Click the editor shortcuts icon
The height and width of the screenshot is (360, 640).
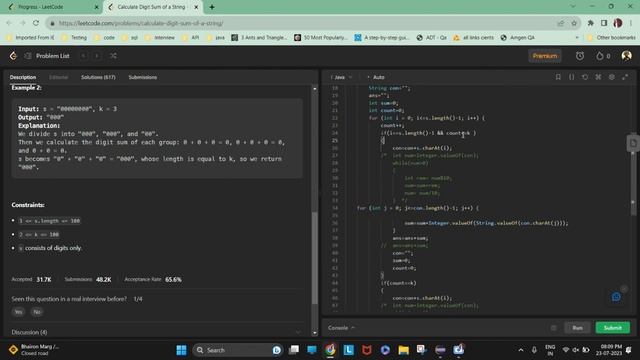[598, 77]
